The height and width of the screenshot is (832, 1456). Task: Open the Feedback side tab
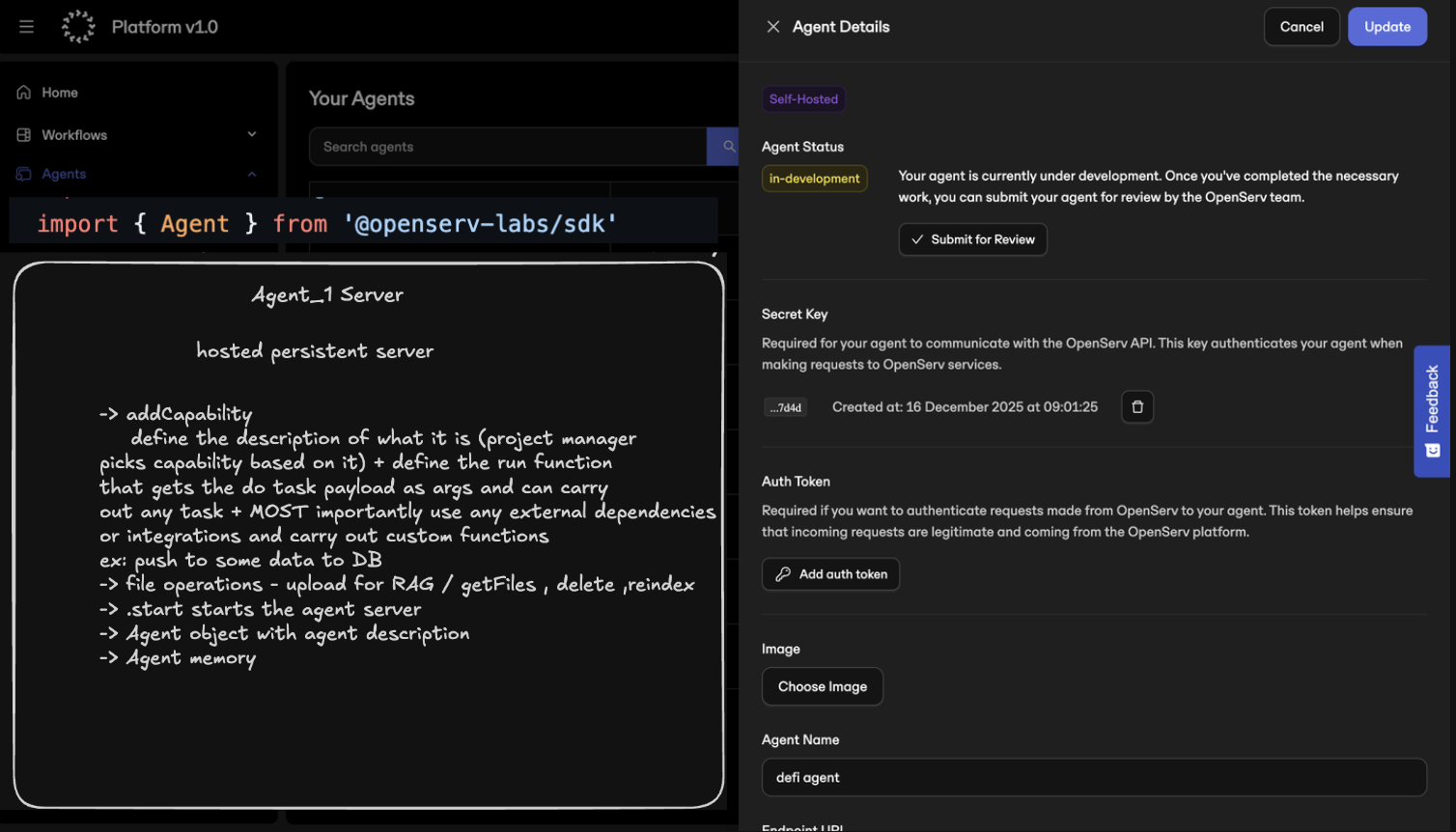tap(1432, 411)
